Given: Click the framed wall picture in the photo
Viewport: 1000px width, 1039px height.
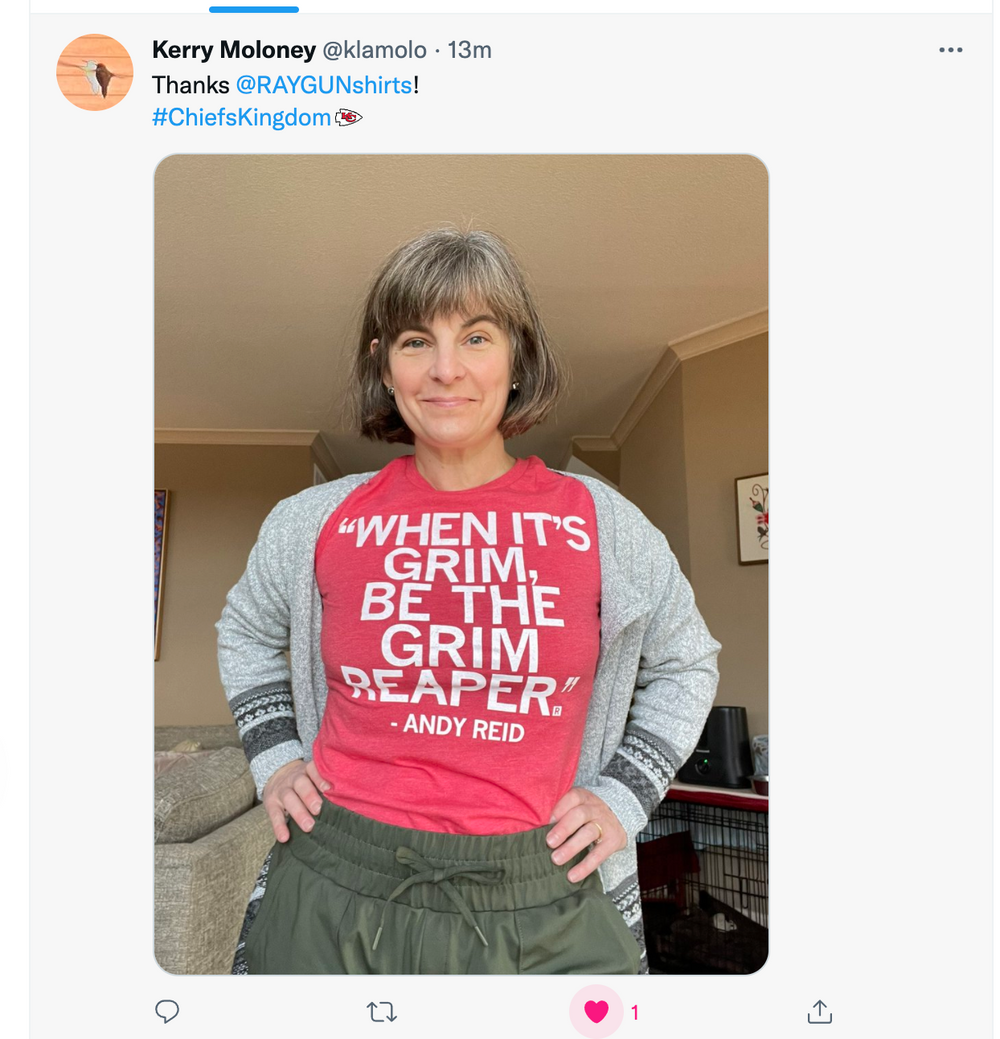Looking at the screenshot, I should 751,518.
